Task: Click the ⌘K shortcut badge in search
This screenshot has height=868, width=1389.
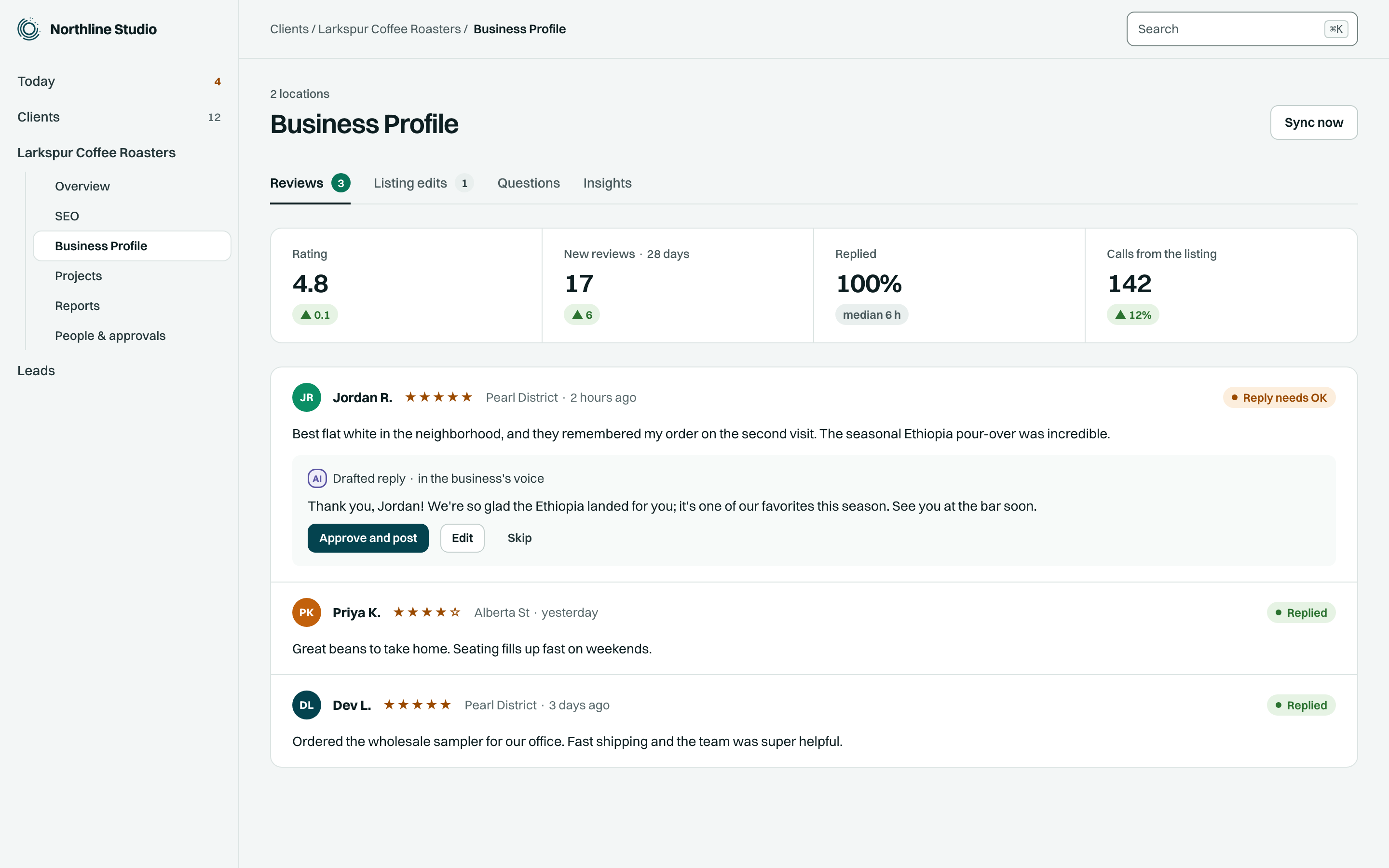Action: click(x=1335, y=29)
